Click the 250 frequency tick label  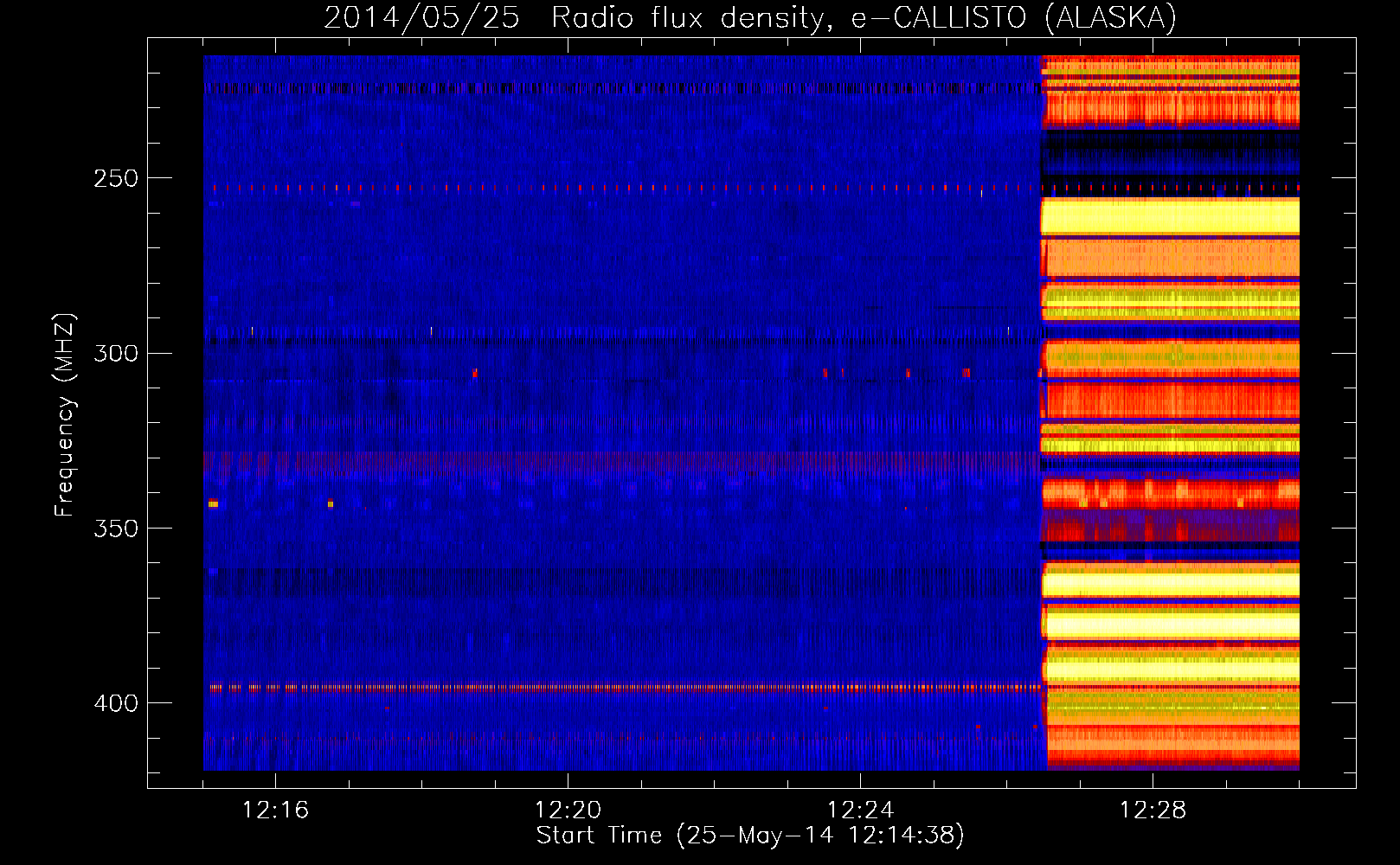tap(116, 178)
